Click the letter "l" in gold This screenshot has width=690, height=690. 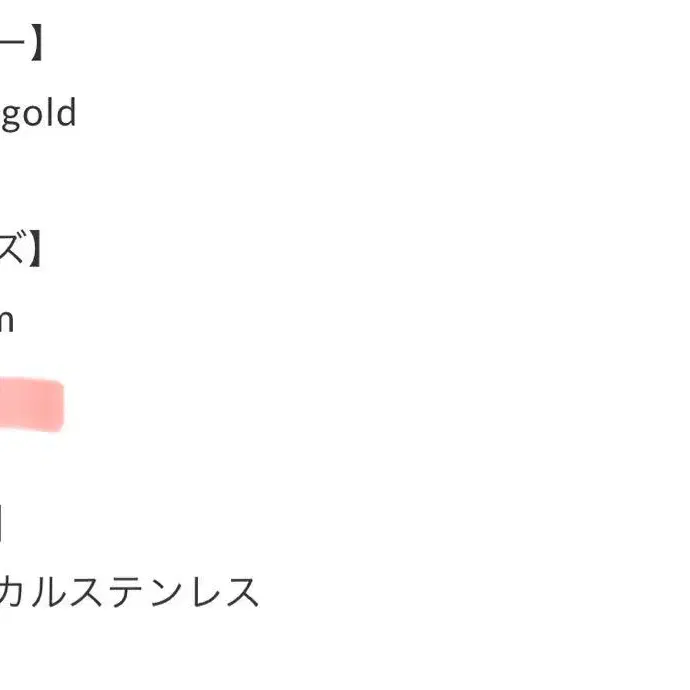coord(51,112)
